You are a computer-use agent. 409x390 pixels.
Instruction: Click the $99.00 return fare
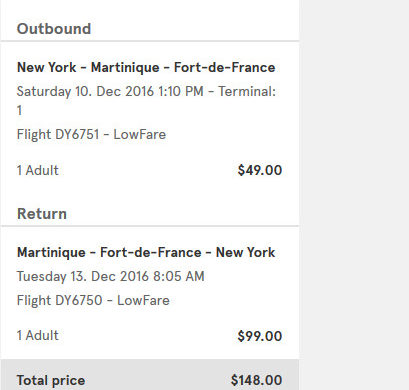coord(260,336)
